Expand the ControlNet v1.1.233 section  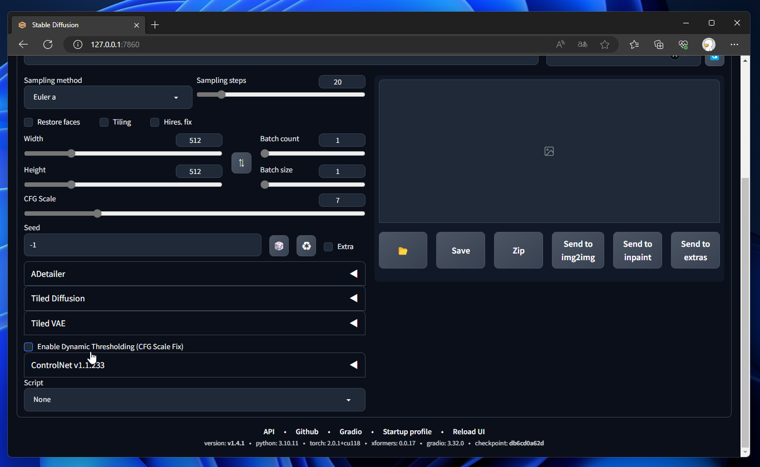coord(194,365)
